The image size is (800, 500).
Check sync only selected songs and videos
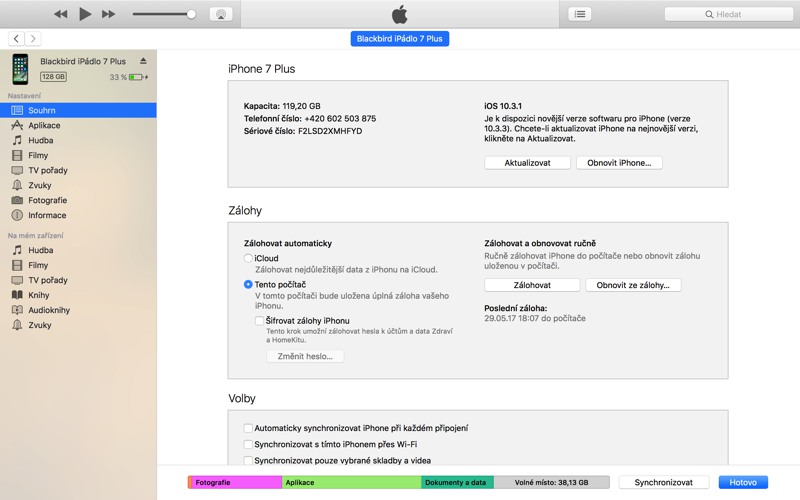(x=248, y=460)
